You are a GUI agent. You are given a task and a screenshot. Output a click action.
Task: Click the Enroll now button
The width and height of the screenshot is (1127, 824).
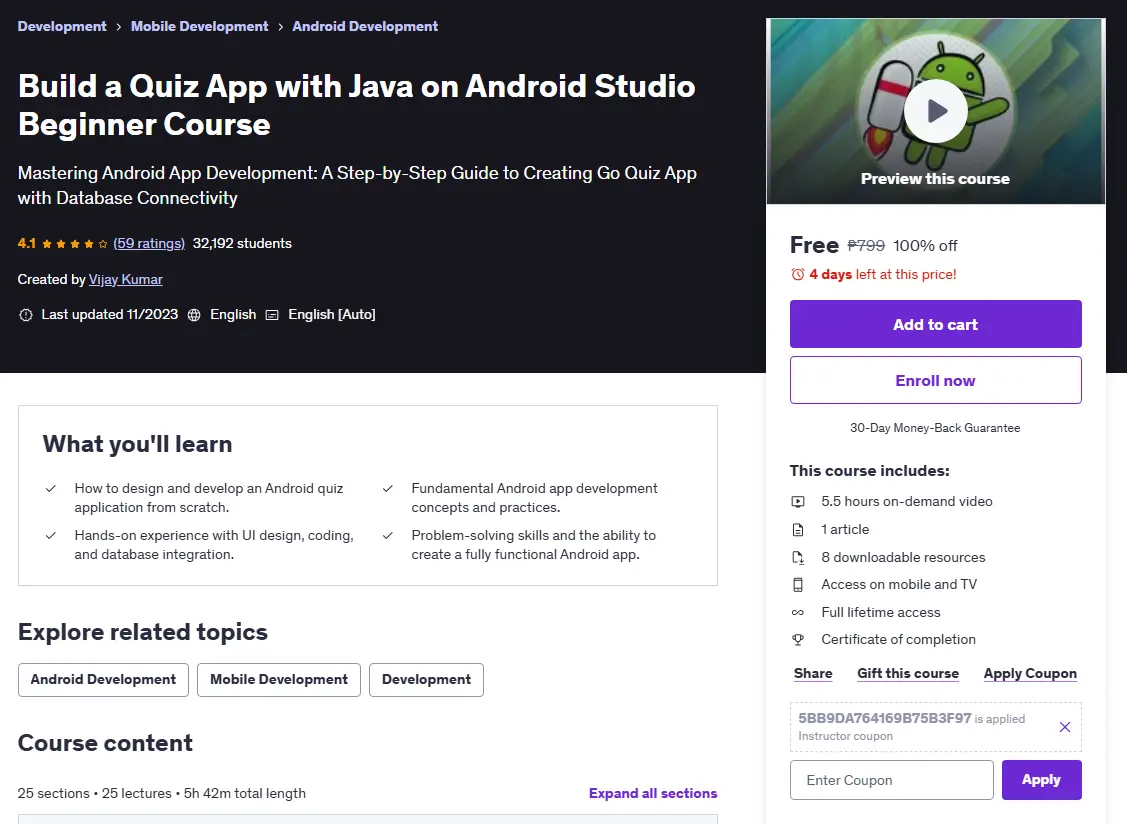(x=935, y=380)
